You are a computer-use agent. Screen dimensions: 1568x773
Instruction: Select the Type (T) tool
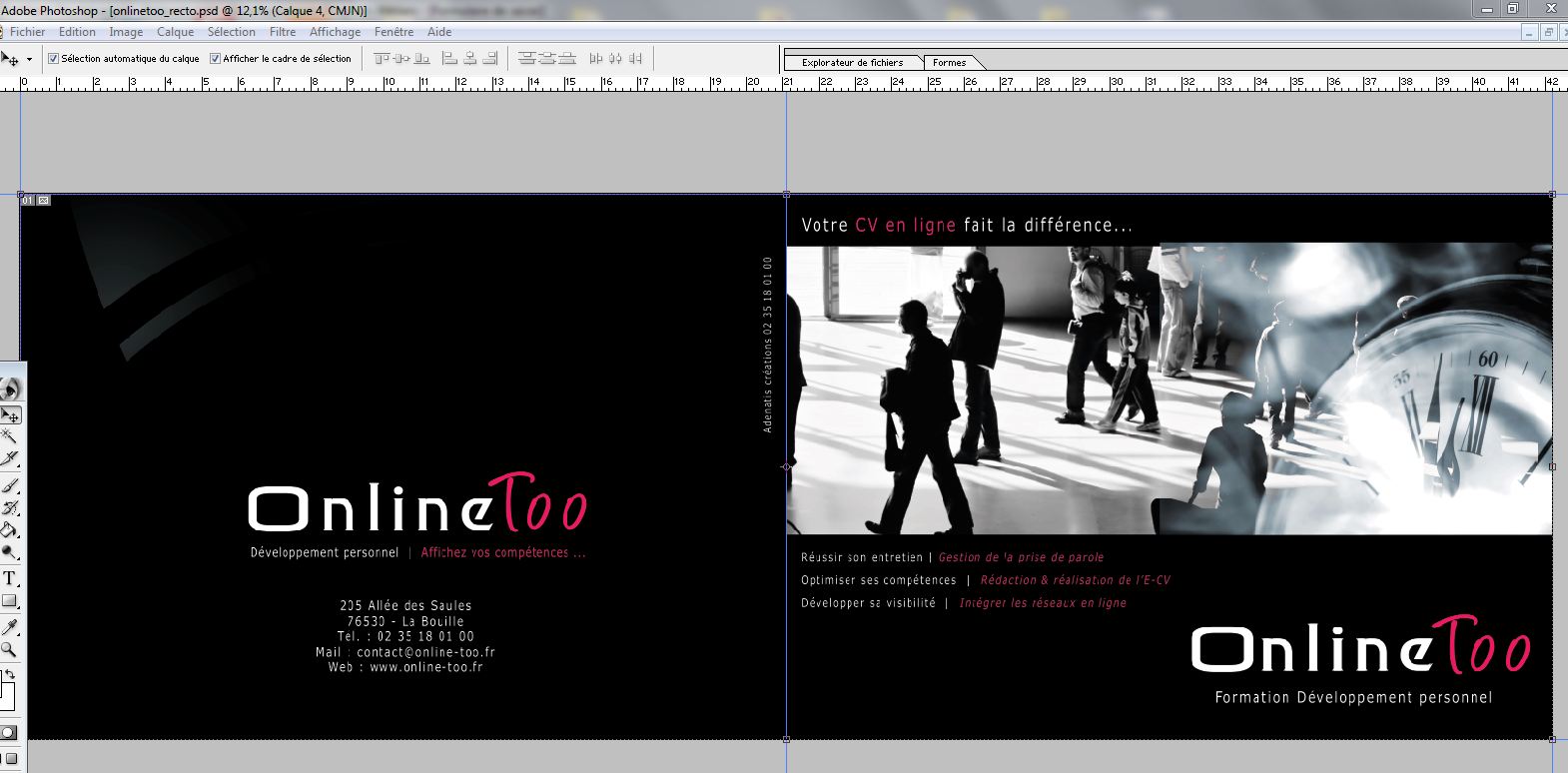(9, 578)
